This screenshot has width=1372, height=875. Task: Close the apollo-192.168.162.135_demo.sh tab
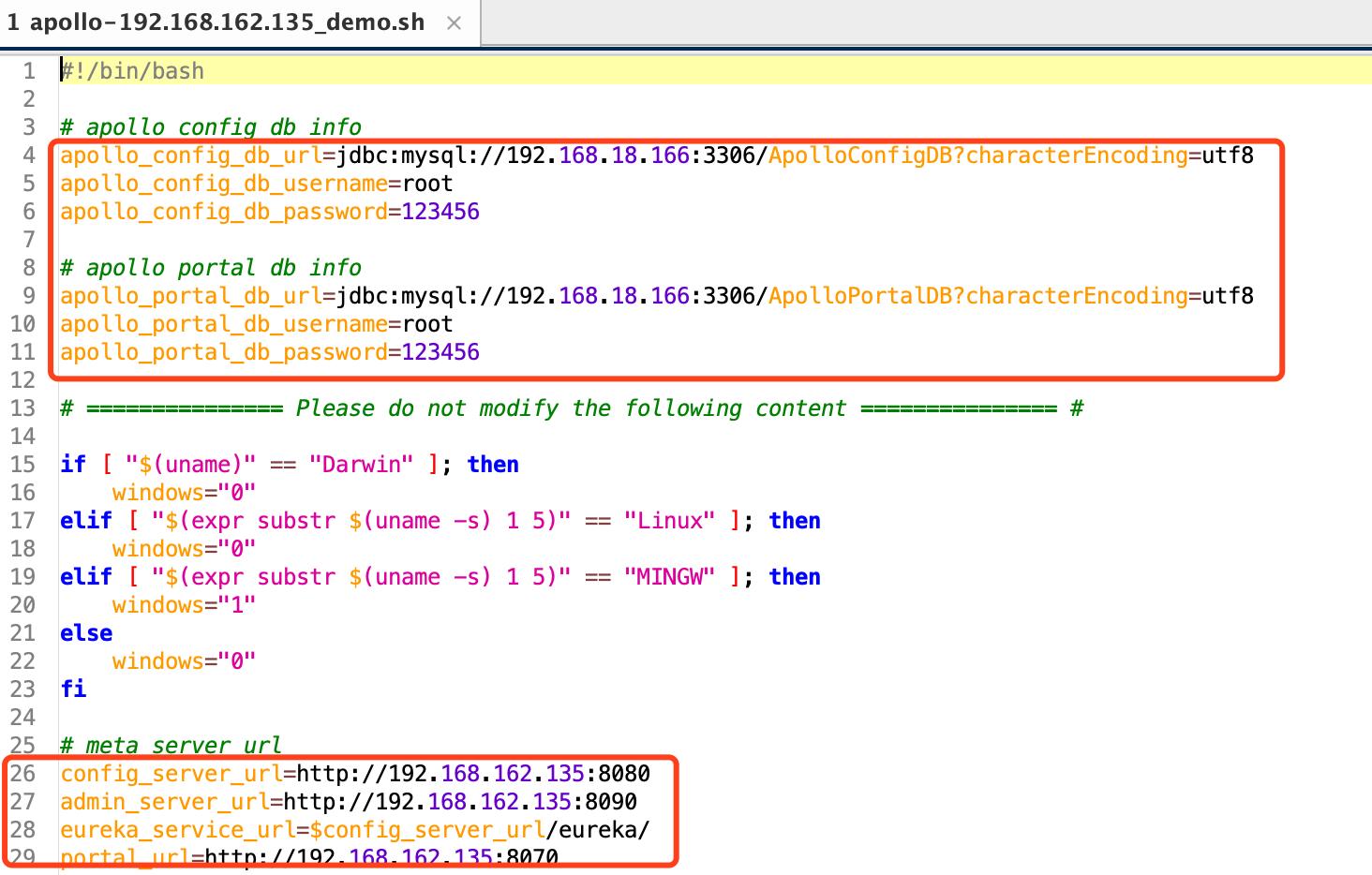[454, 23]
